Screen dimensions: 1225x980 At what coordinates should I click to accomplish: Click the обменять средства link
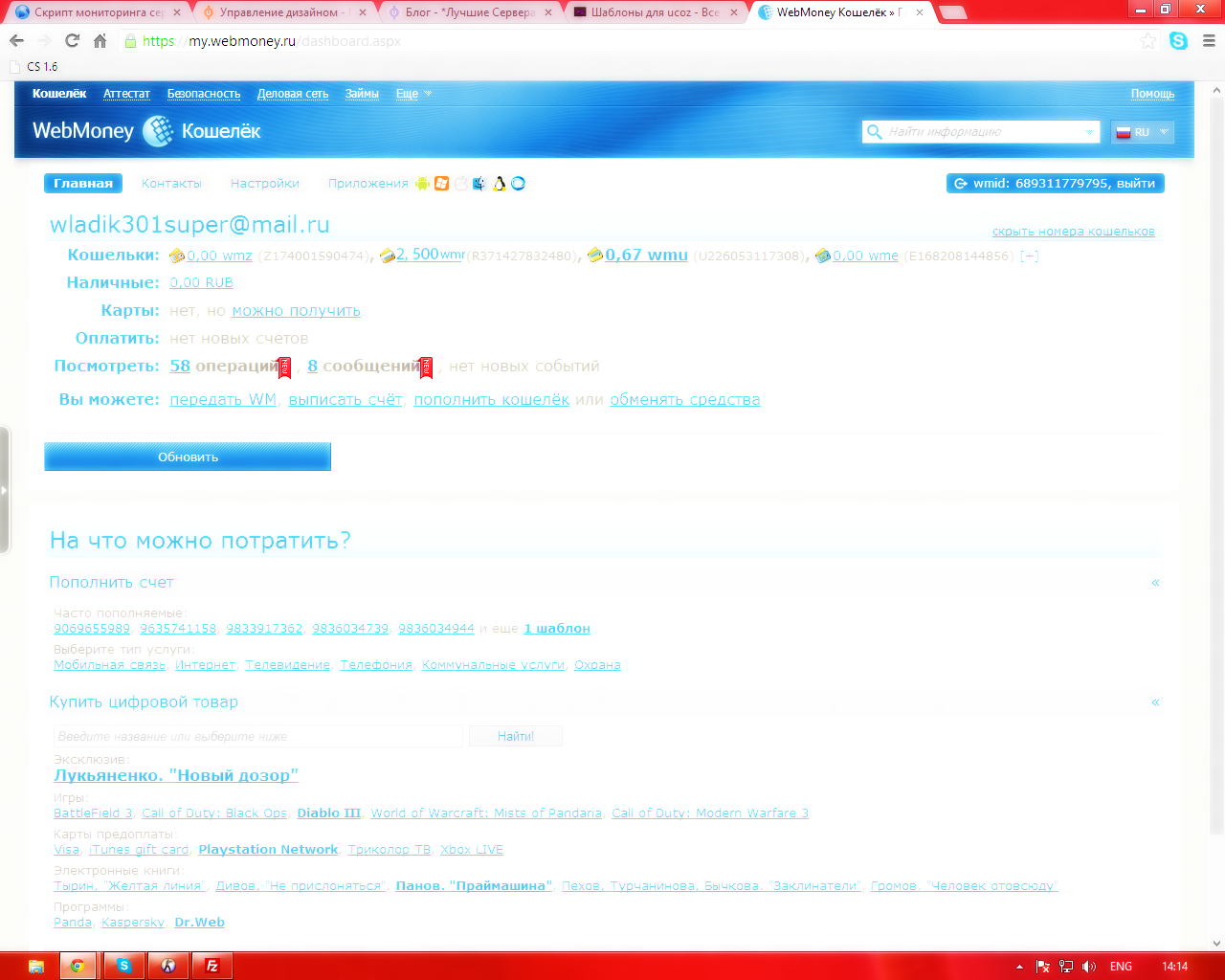[685, 400]
